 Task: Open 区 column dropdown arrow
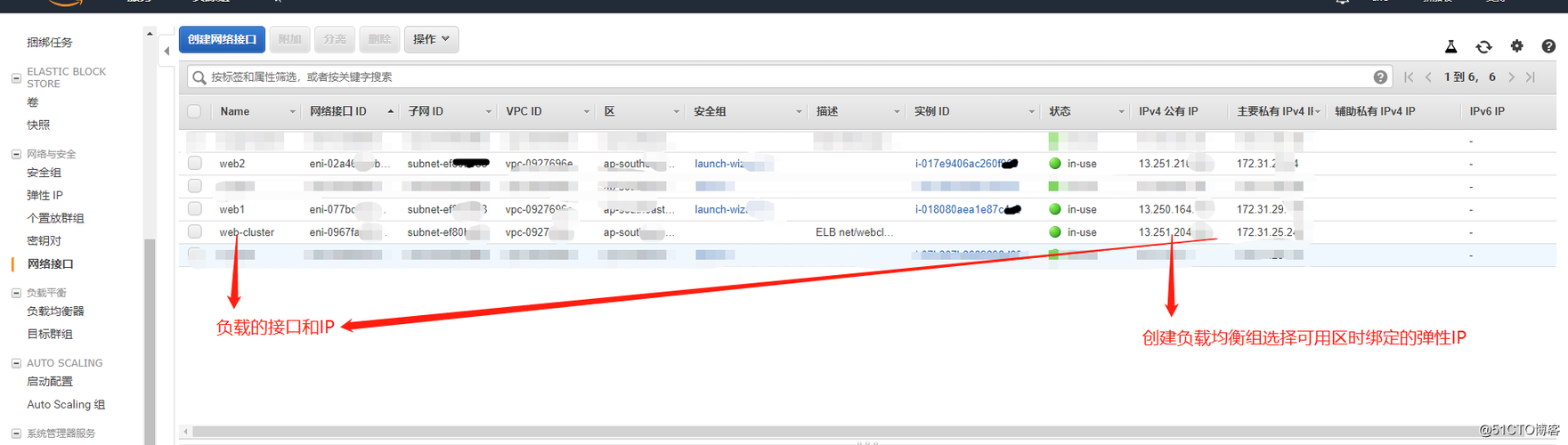[x=676, y=112]
